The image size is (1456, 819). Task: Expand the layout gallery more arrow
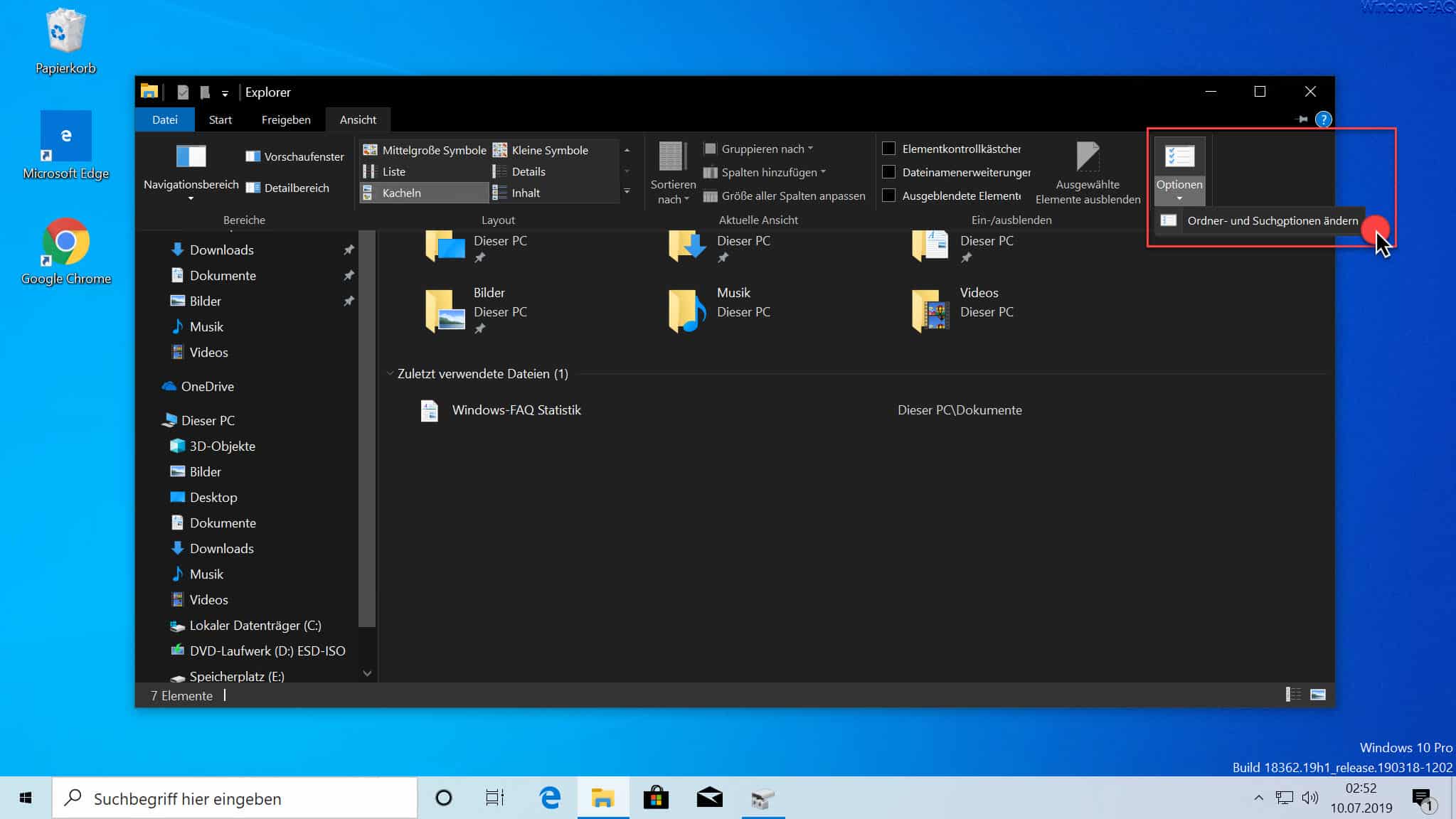(x=627, y=191)
